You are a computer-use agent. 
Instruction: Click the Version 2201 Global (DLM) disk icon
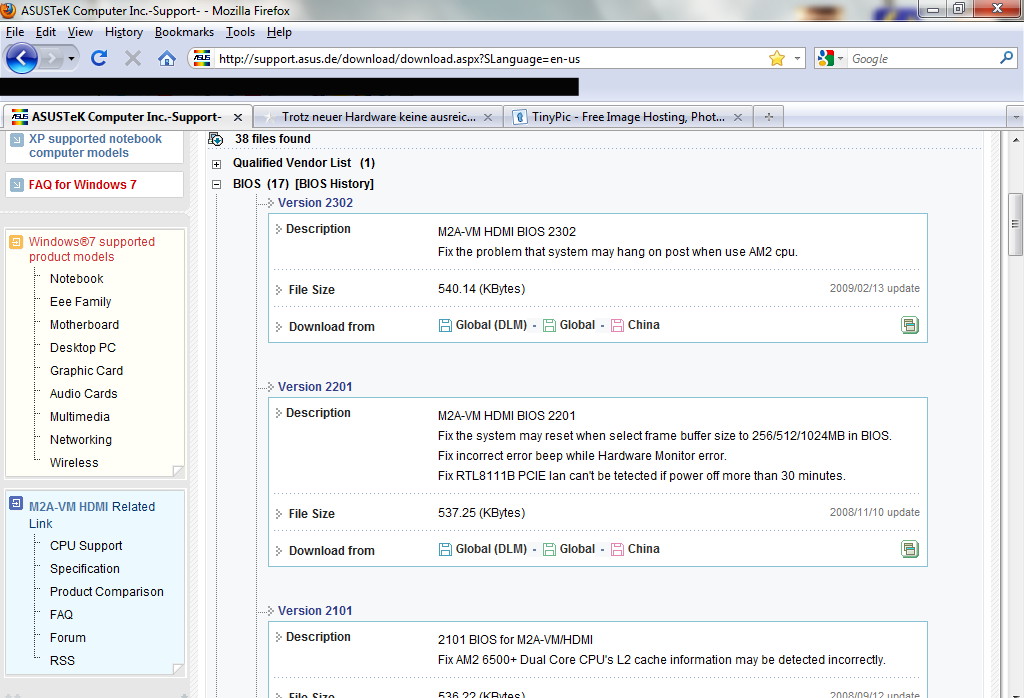[x=445, y=549]
